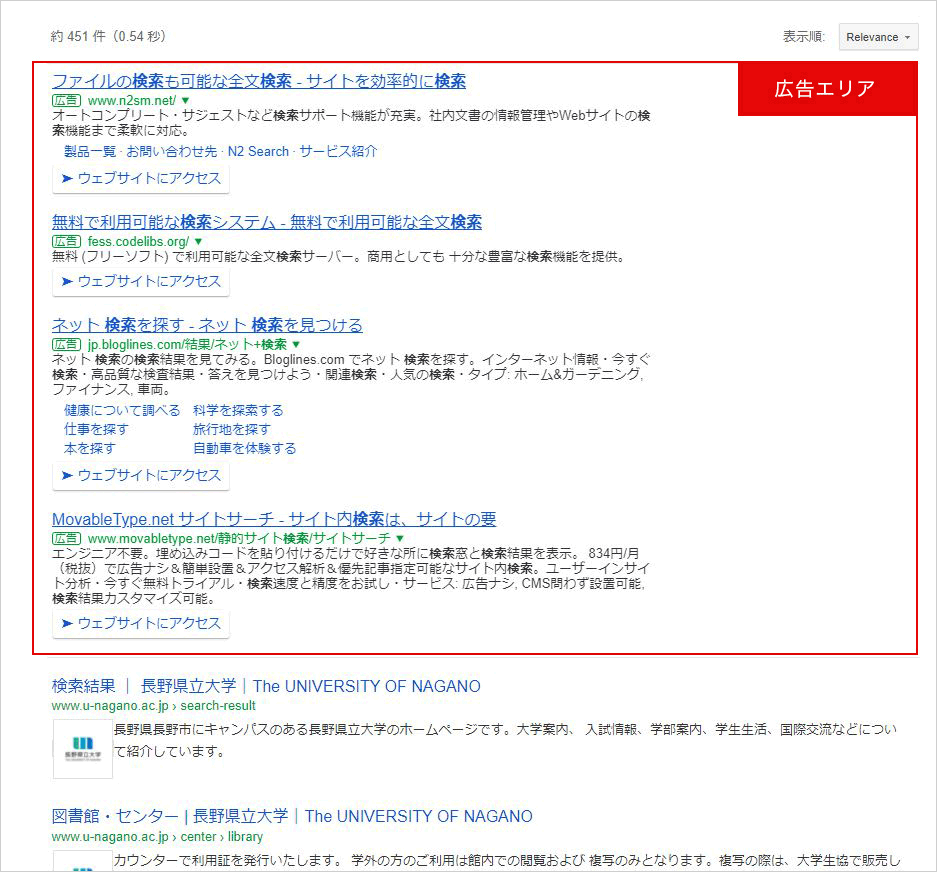The height and width of the screenshot is (872, 937).
Task: Open the Relevance sort order dropdown
Action: pyautogui.click(x=878, y=37)
